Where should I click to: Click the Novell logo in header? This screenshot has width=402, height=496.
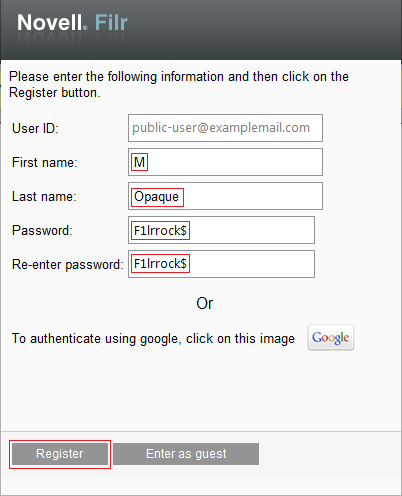(52, 23)
